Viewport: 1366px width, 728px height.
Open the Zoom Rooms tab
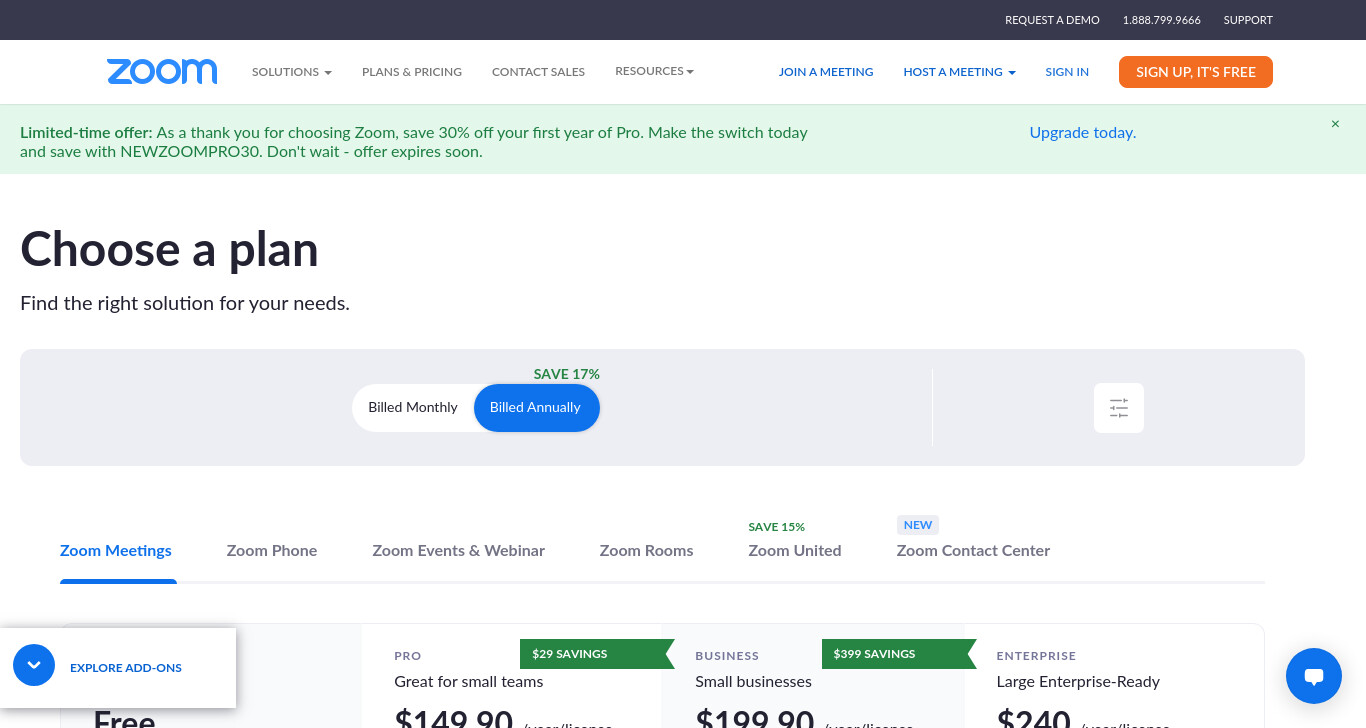click(646, 551)
